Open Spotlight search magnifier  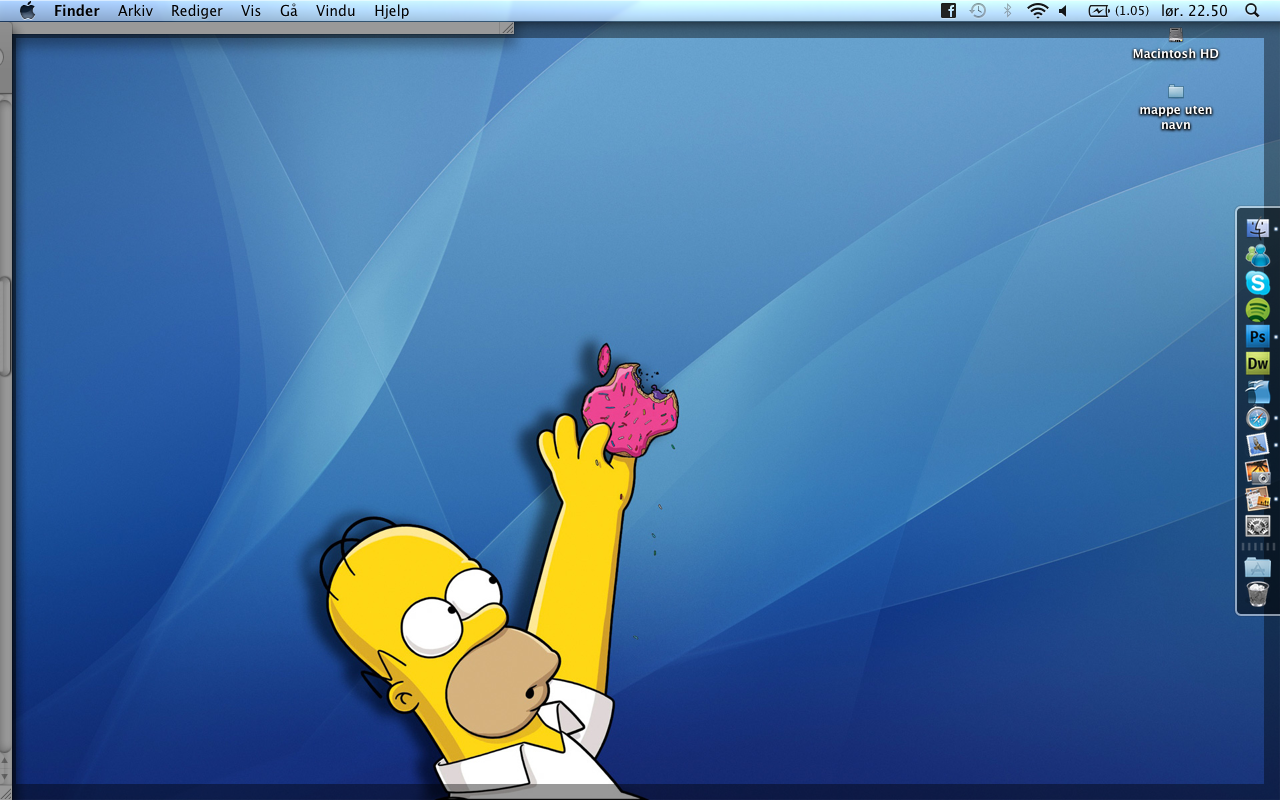coord(1252,11)
